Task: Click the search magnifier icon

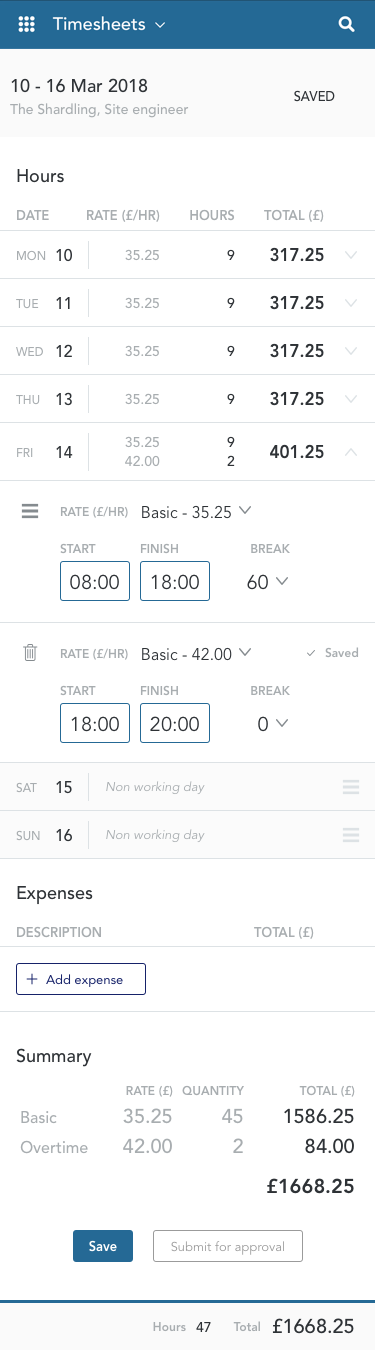Action: (x=347, y=24)
